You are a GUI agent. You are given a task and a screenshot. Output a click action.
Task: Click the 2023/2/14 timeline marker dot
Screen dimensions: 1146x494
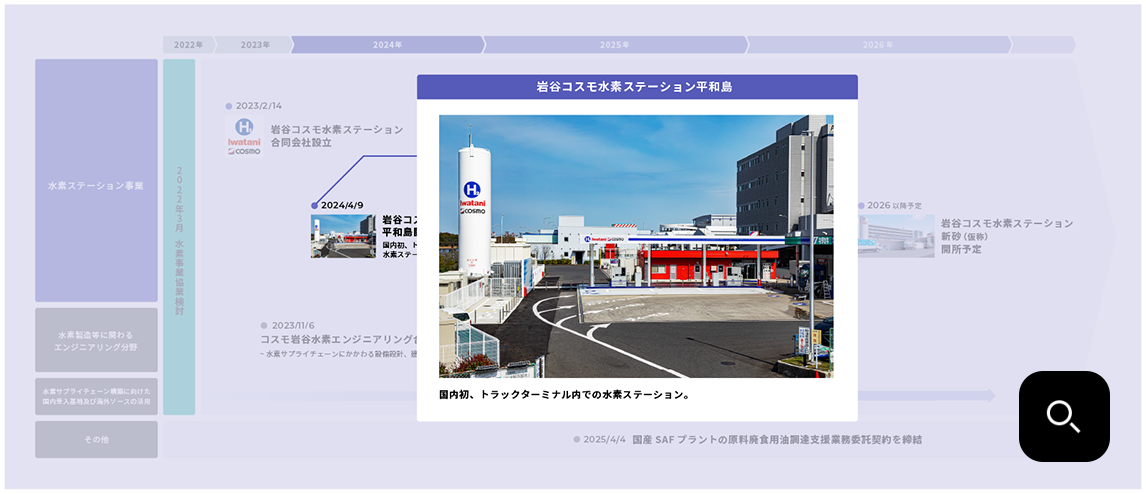tap(229, 106)
